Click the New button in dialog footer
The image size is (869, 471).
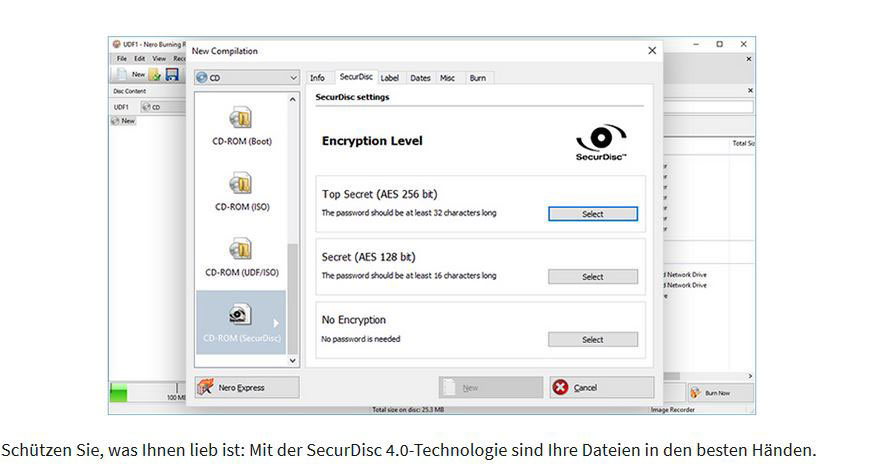click(491, 387)
